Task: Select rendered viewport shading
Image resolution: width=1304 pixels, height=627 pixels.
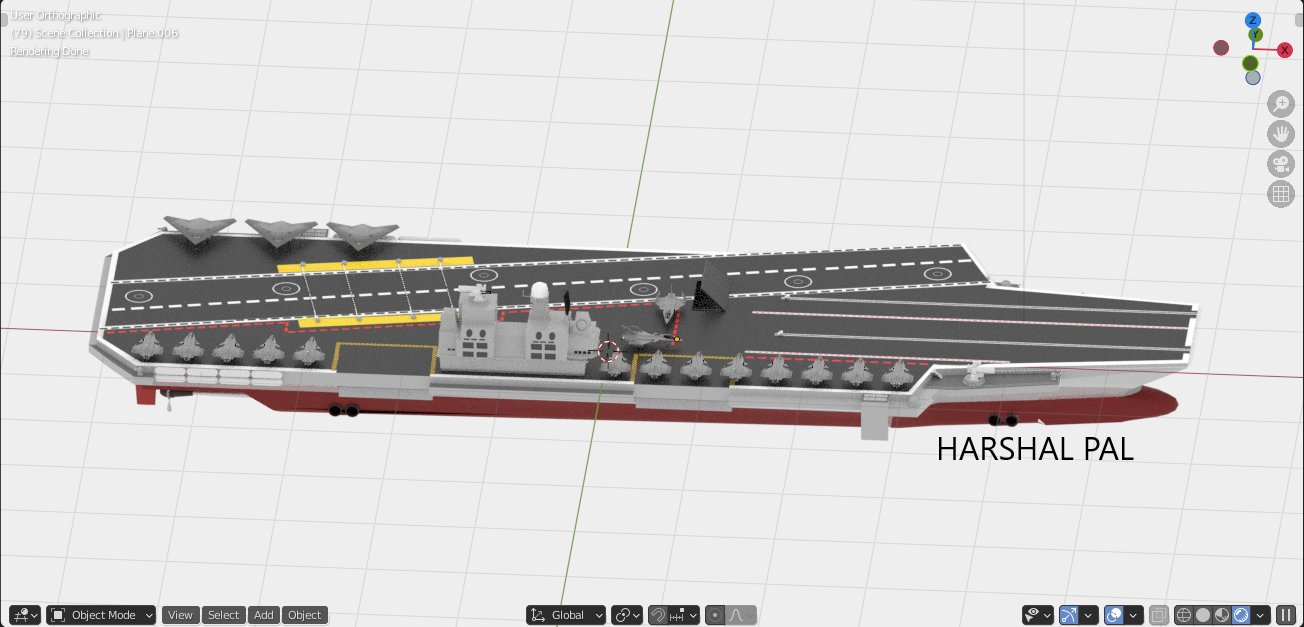Action: [1241, 615]
